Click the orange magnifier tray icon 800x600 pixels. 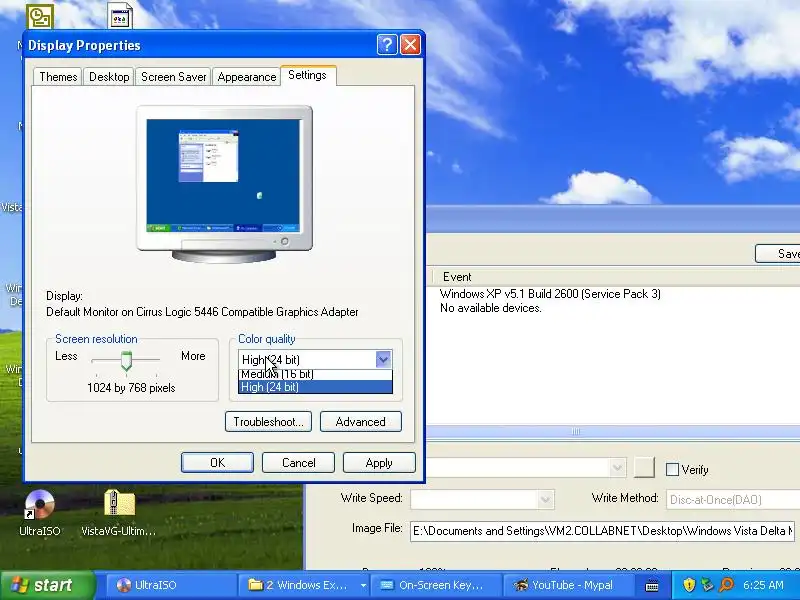coord(726,585)
